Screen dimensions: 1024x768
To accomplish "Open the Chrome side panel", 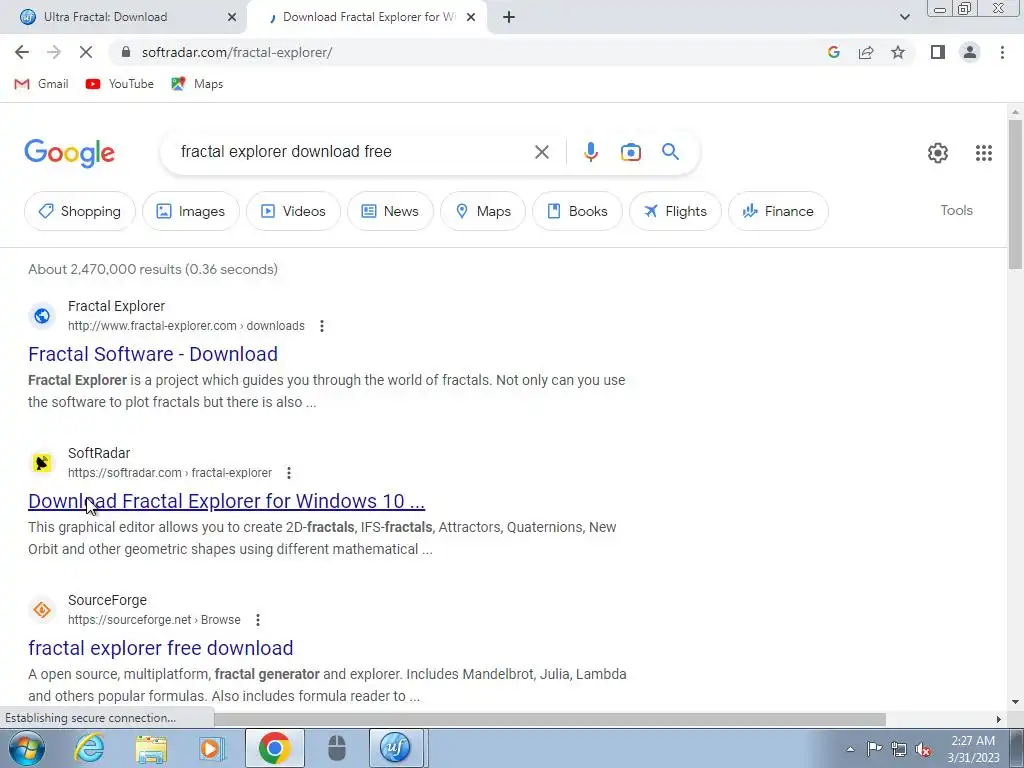I will point(938,52).
